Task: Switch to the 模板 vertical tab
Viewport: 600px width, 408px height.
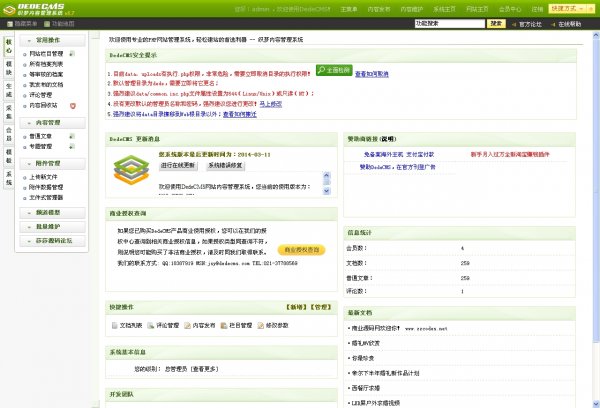Action: (x=8, y=156)
